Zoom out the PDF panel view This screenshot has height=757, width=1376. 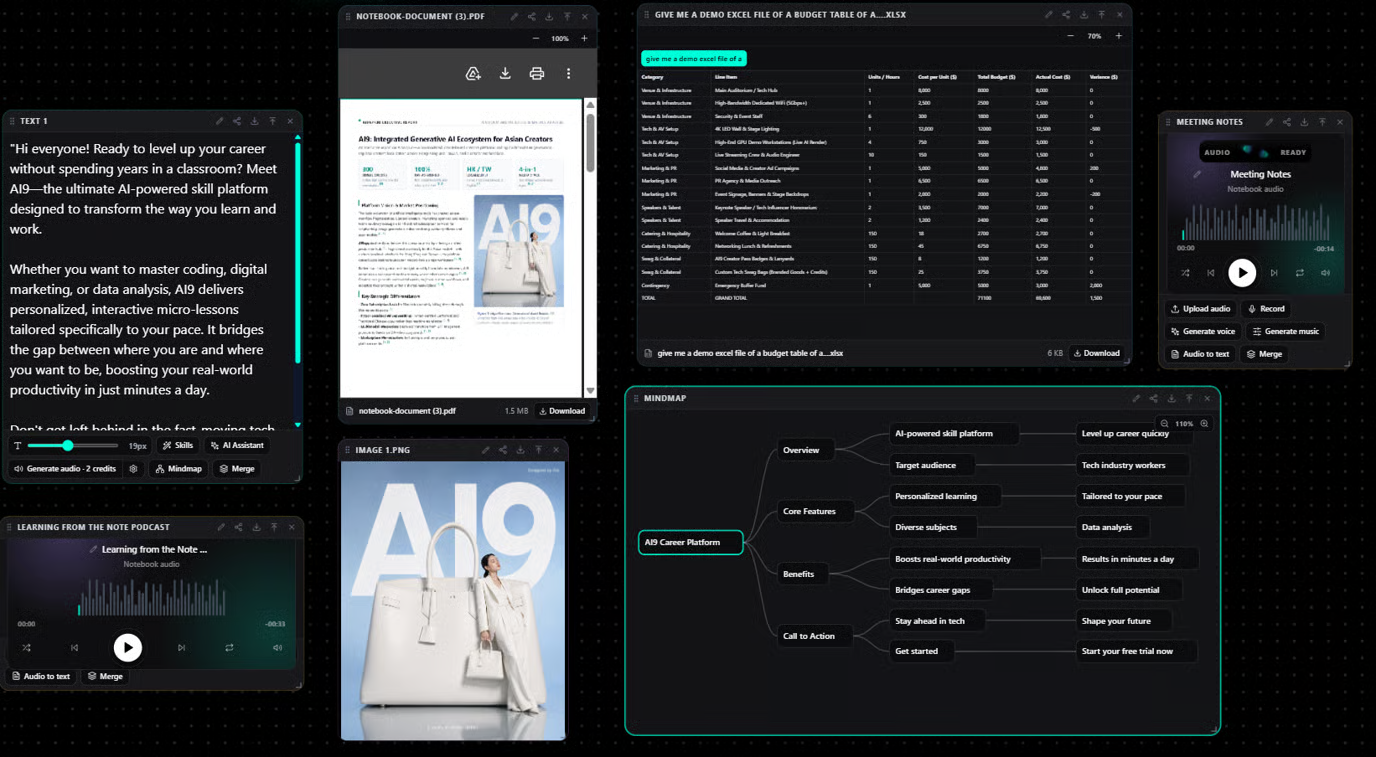536,39
